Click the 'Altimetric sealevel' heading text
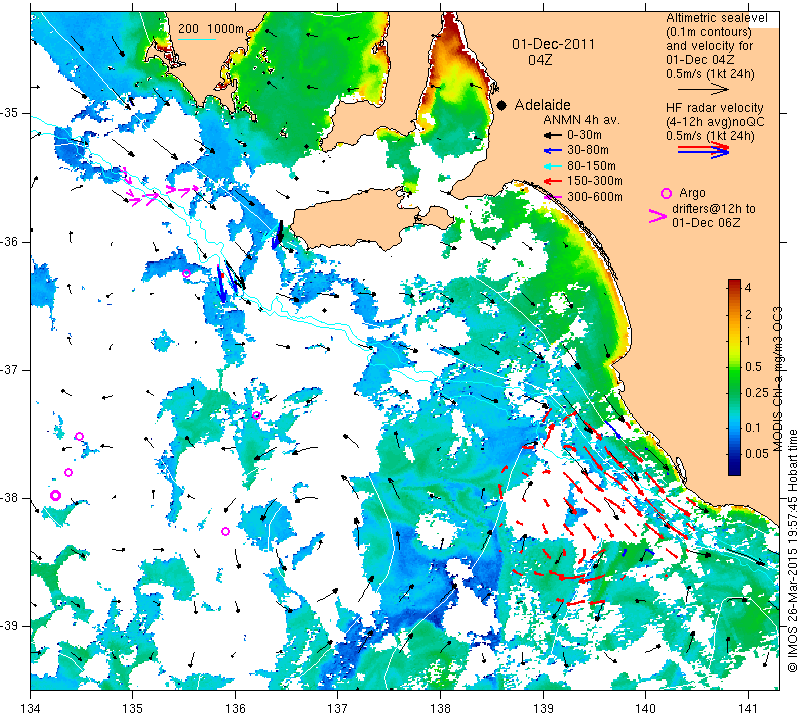This screenshot has height=720, width=800. click(x=716, y=18)
